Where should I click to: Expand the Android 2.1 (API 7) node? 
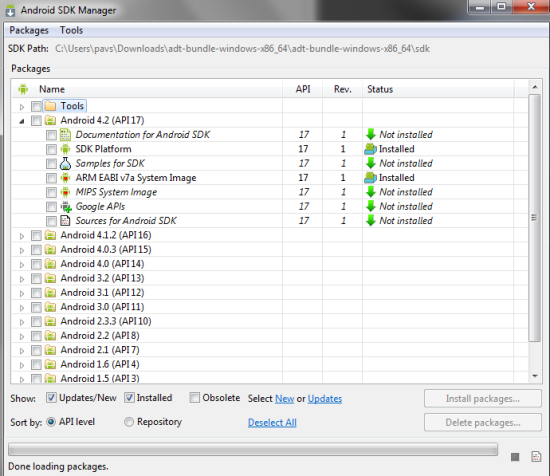22,351
